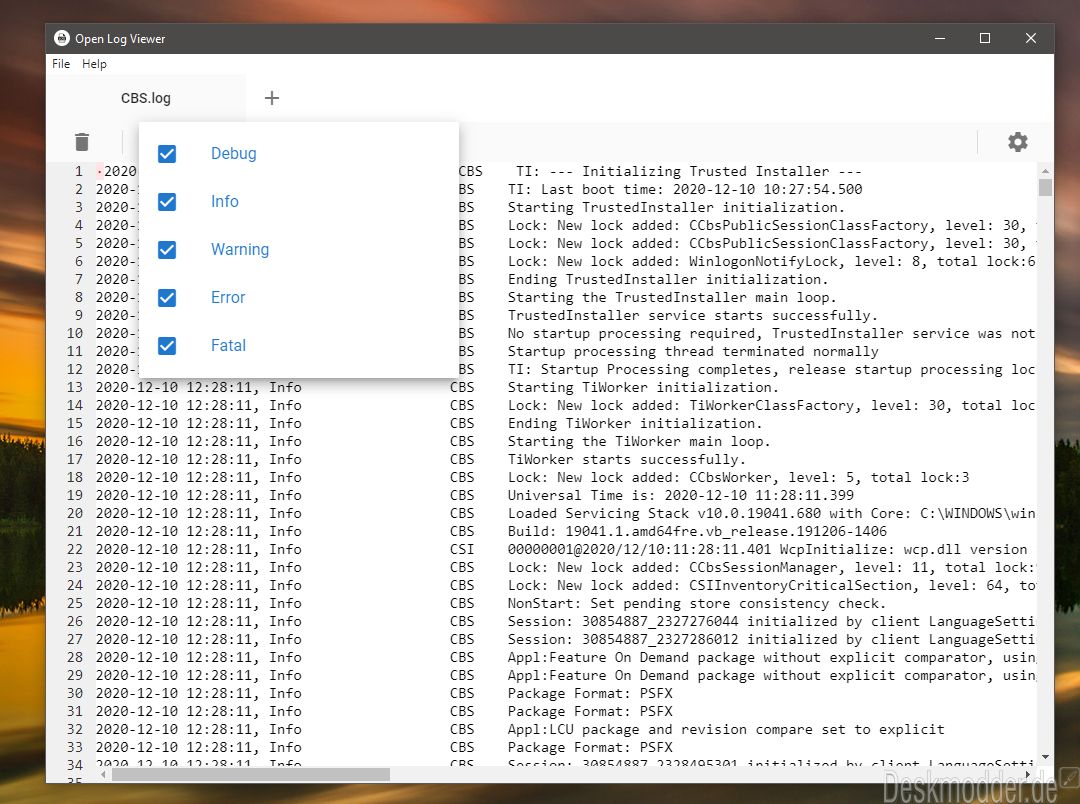Toggle the Warning level checkbox

167,249
